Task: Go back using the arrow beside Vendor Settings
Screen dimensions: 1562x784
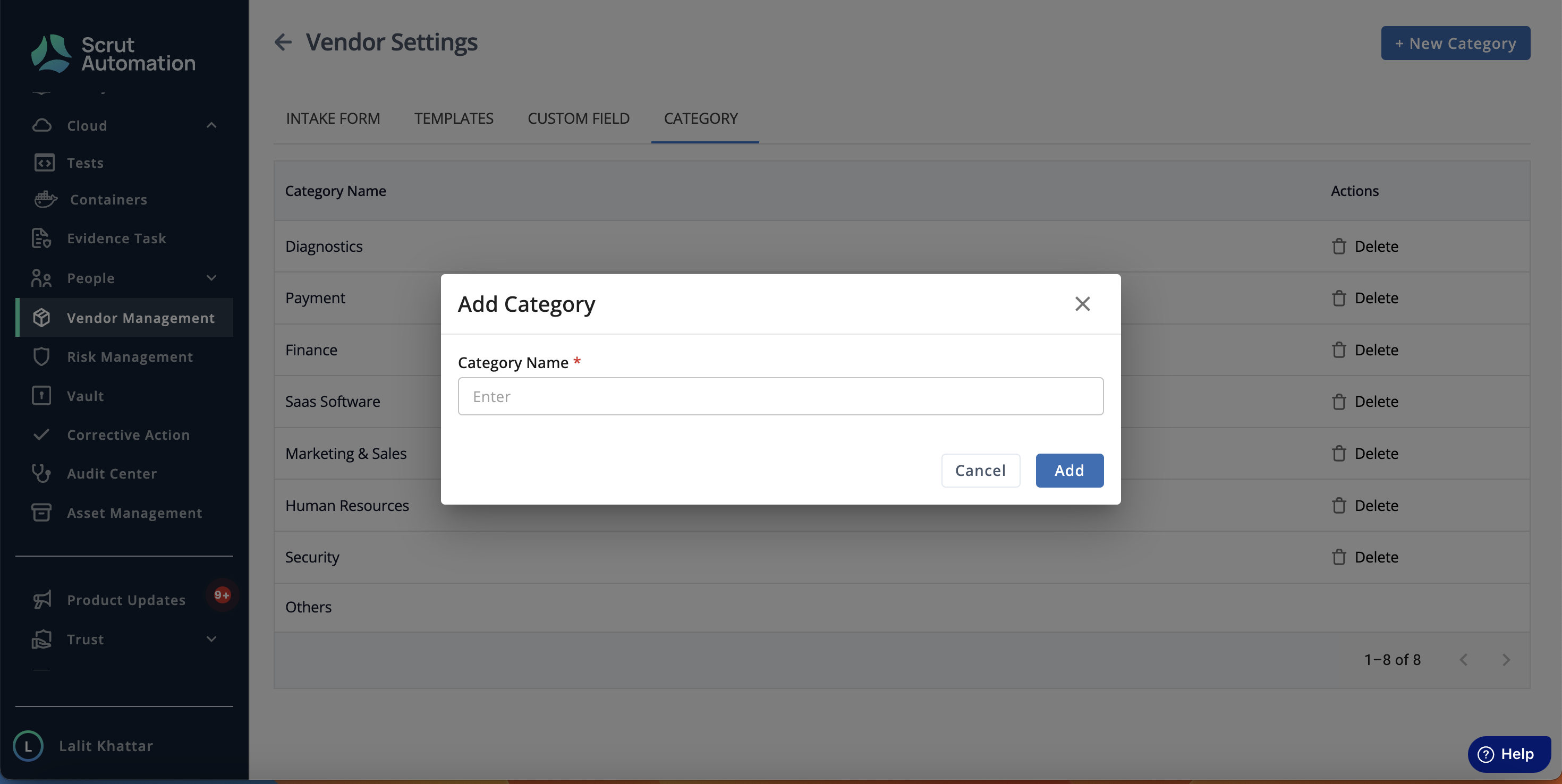Action: 283,42
